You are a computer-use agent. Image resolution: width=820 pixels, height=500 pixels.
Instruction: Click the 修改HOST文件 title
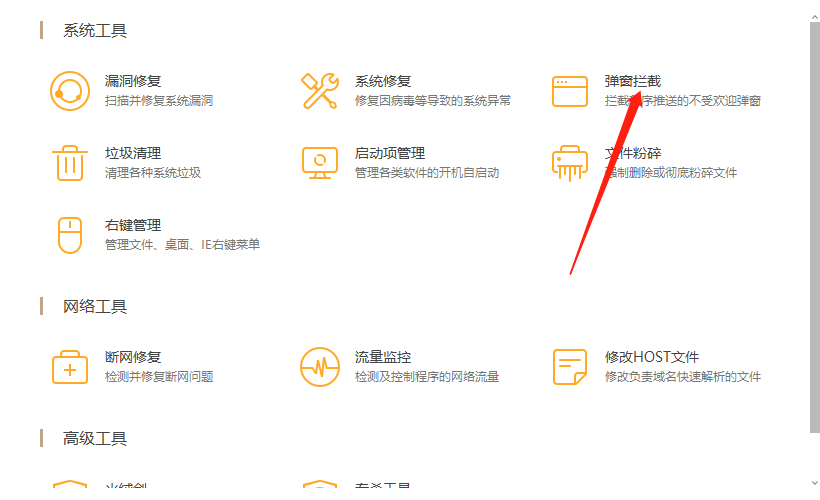[652, 357]
